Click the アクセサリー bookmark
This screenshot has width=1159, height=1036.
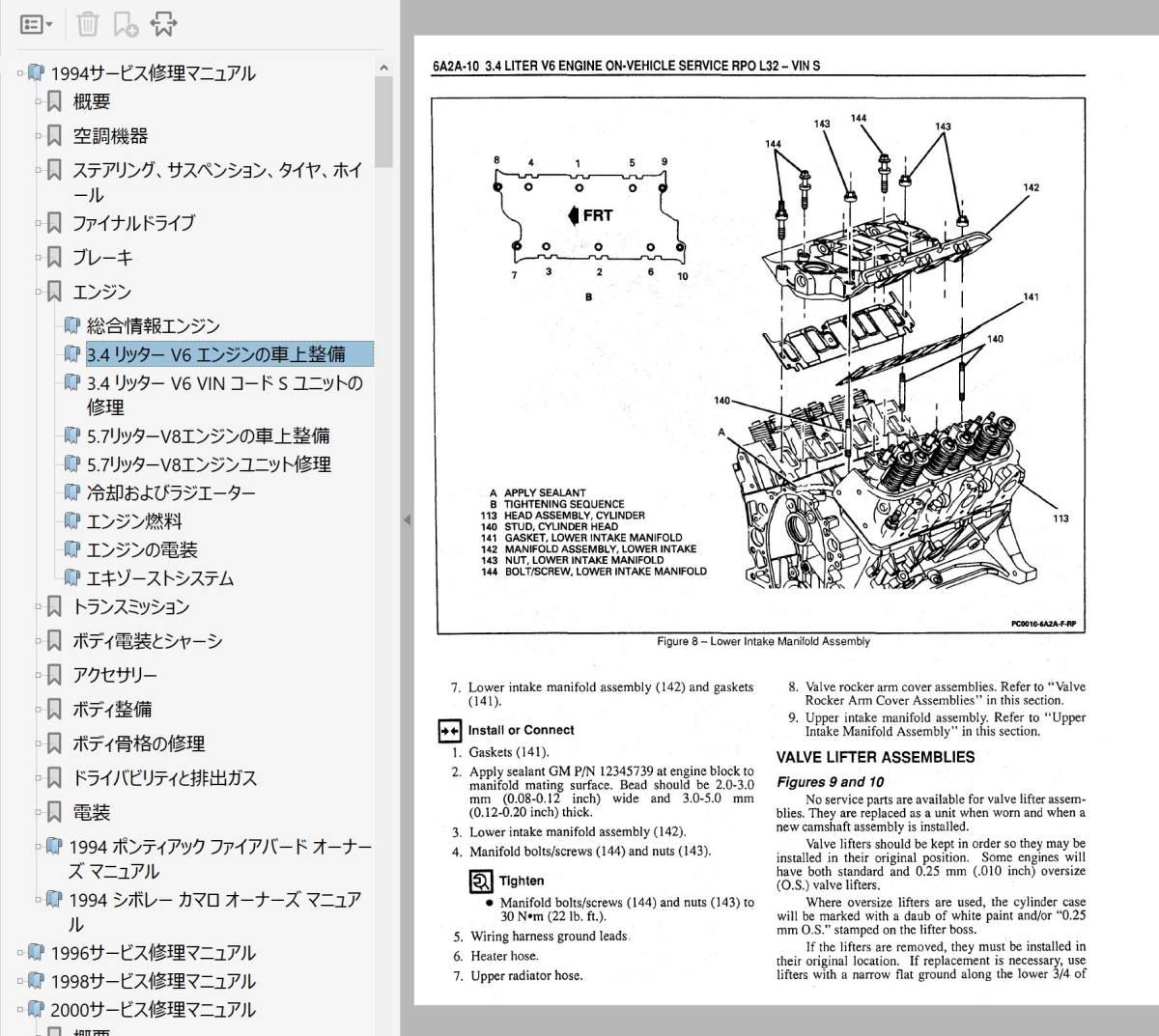click(115, 675)
